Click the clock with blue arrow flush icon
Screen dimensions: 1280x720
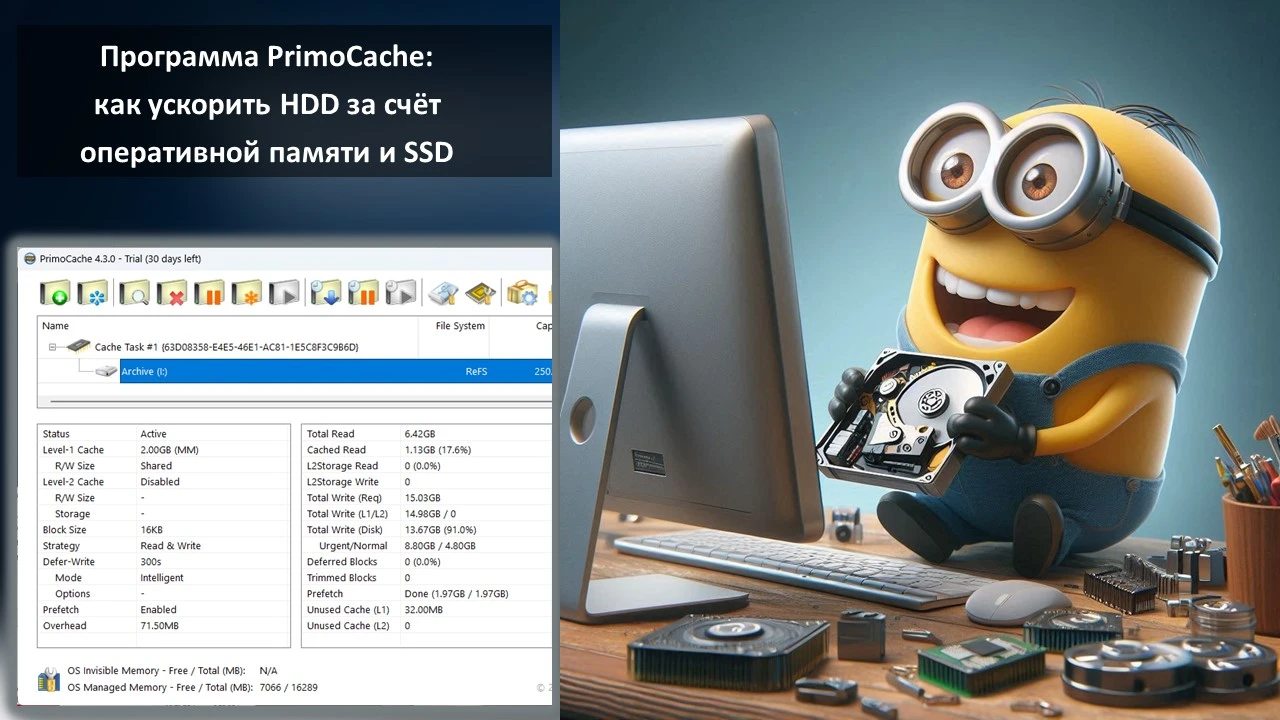[x=325, y=292]
